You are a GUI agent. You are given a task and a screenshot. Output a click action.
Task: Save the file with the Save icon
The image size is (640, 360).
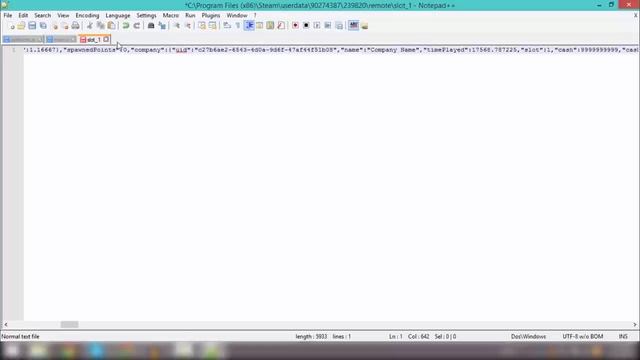tap(32, 26)
